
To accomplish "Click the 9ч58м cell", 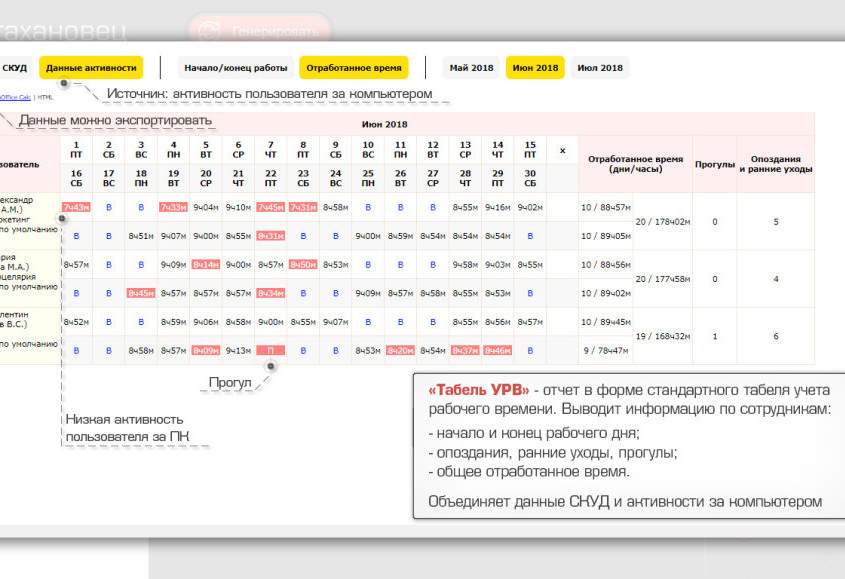I will coord(465,265).
